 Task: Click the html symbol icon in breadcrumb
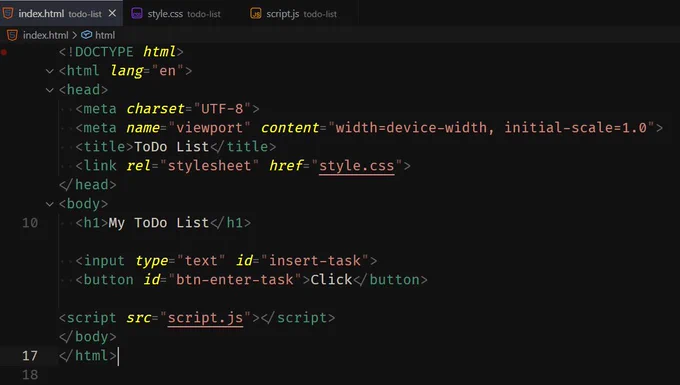(86, 35)
